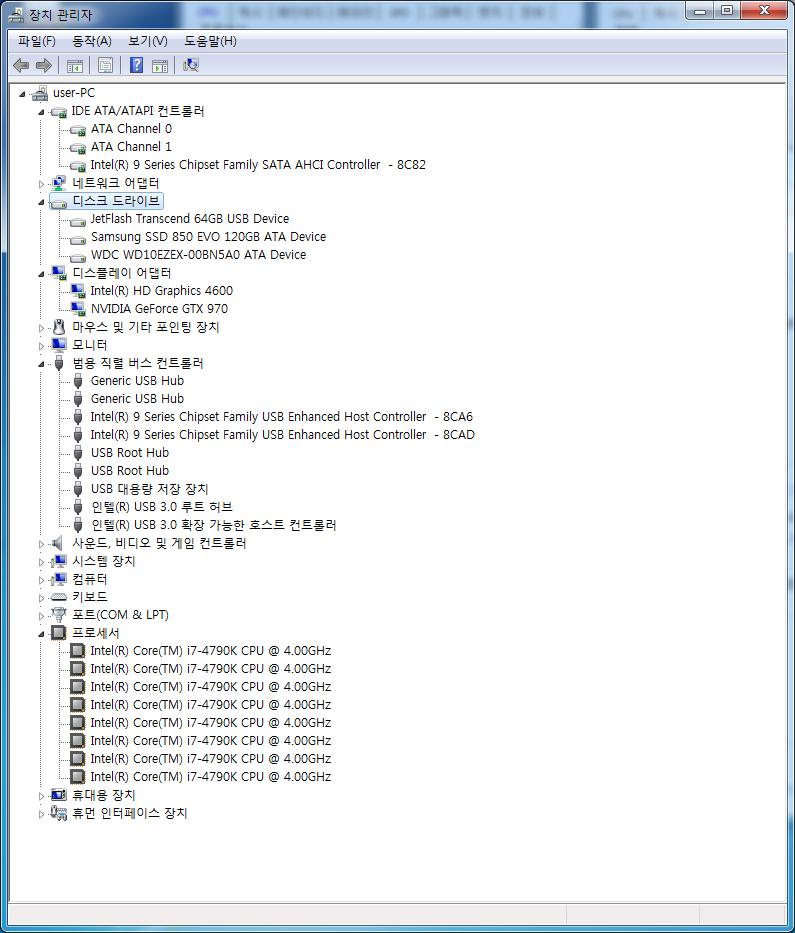
Task: Select USB Enhanced Host Controller - 8CAD
Action: coord(282,435)
